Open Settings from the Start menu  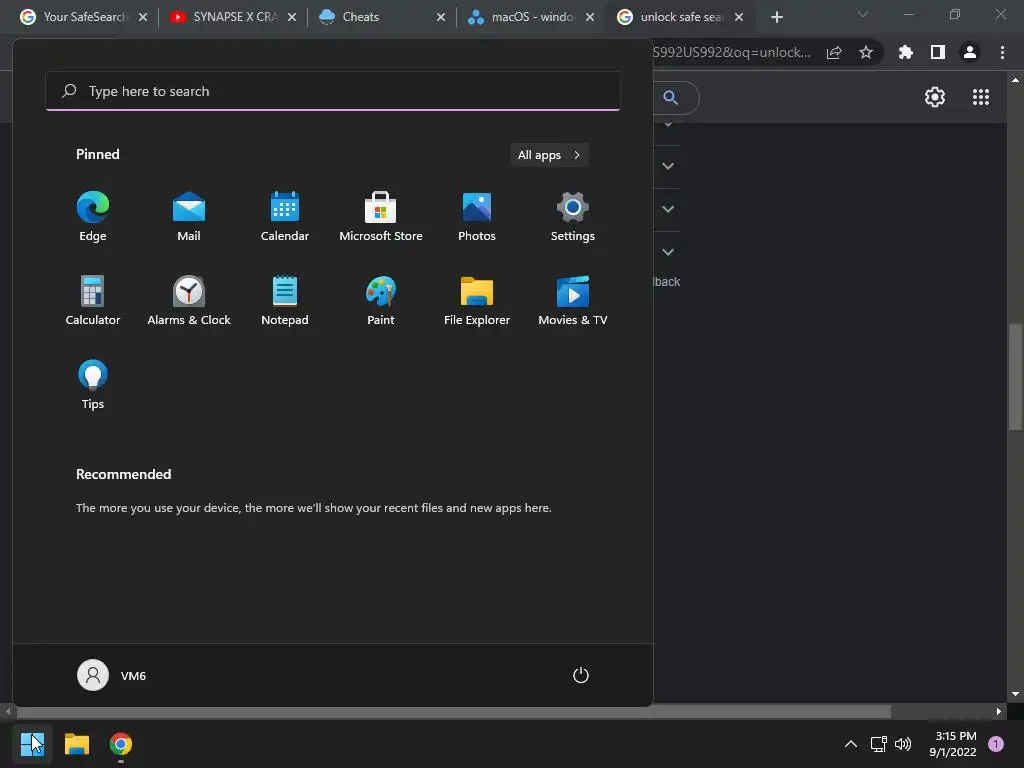573,217
